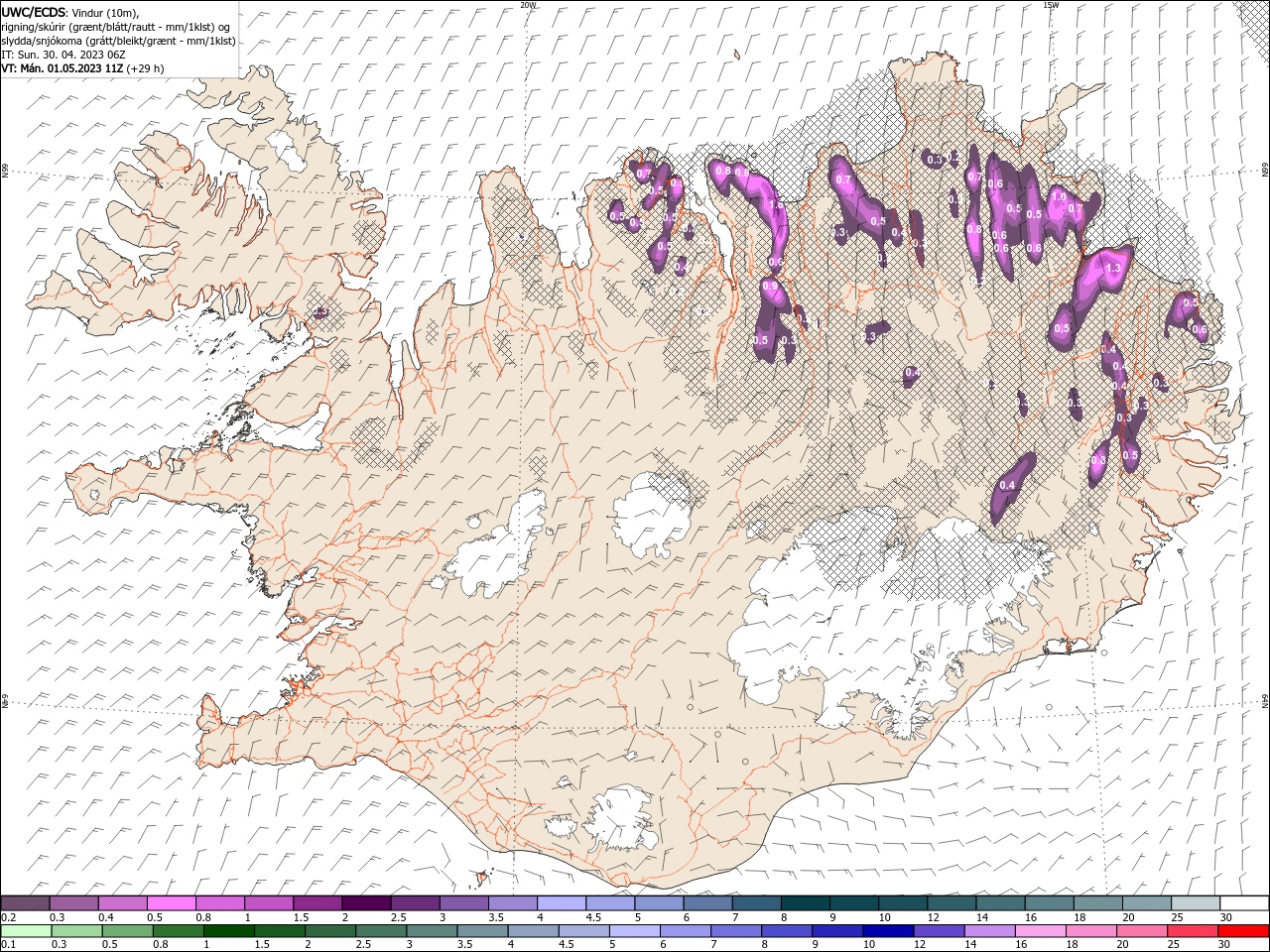This screenshot has height=952, width=1270.
Task: Select the 'slydda/snjókoma (grátt/bleikt/grænt' legend description line
Action: click(118, 41)
